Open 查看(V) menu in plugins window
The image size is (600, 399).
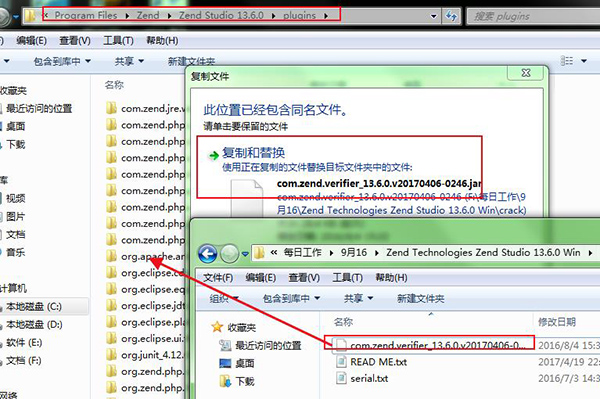(75, 41)
